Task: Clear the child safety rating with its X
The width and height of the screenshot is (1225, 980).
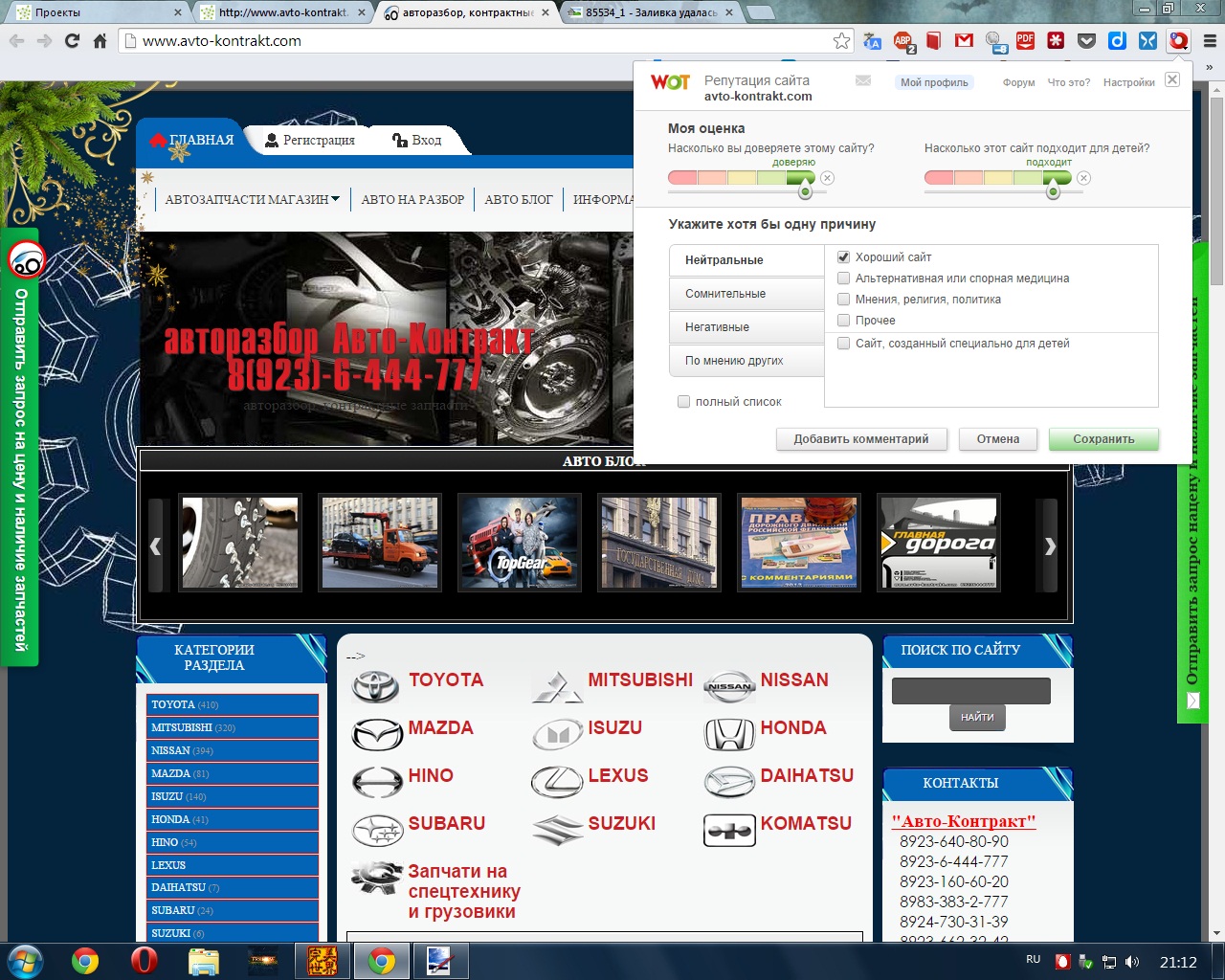Action: 1084,178
